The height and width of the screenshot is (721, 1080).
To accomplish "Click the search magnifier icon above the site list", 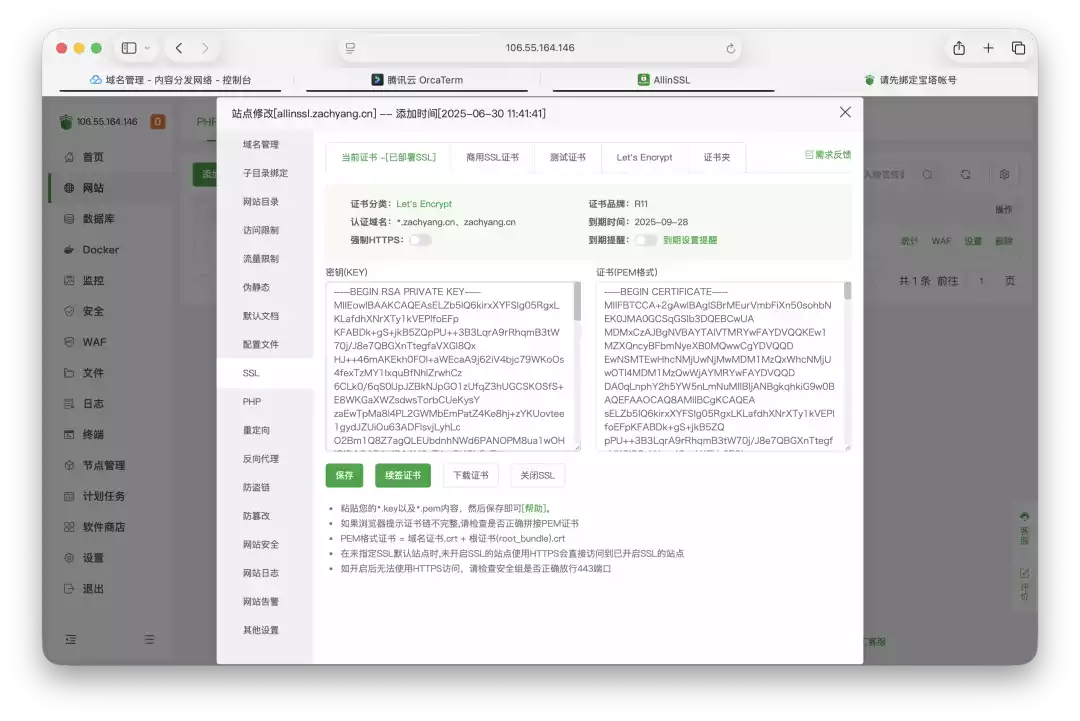I will (x=929, y=174).
